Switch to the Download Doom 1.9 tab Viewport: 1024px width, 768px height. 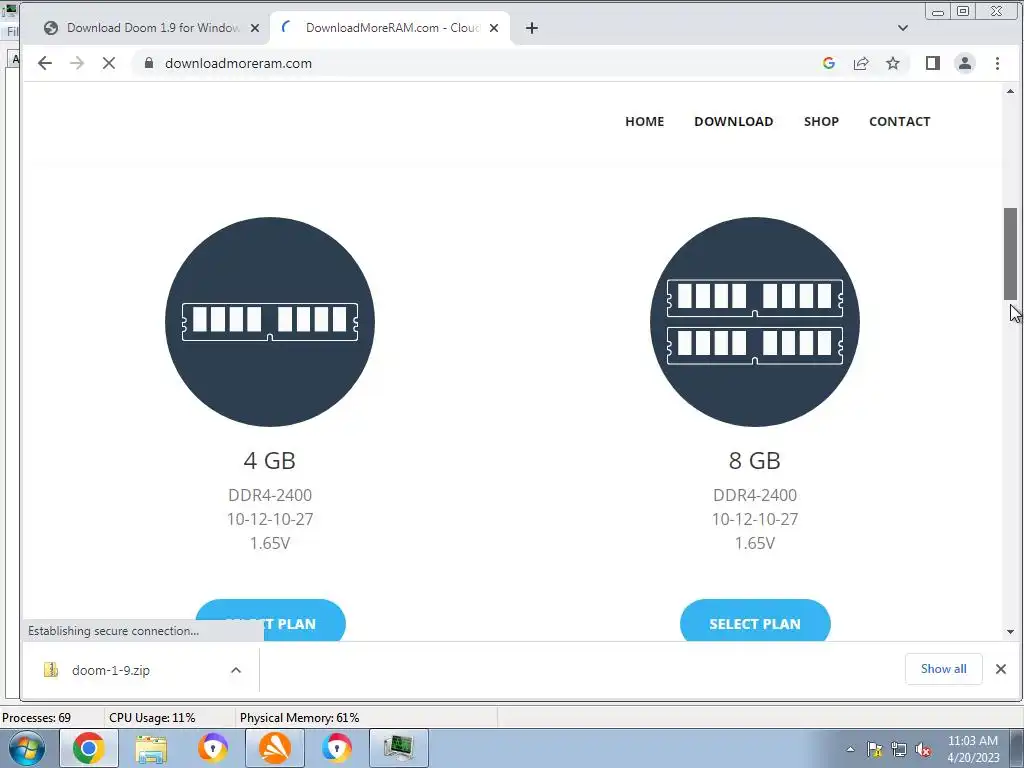tap(152, 28)
